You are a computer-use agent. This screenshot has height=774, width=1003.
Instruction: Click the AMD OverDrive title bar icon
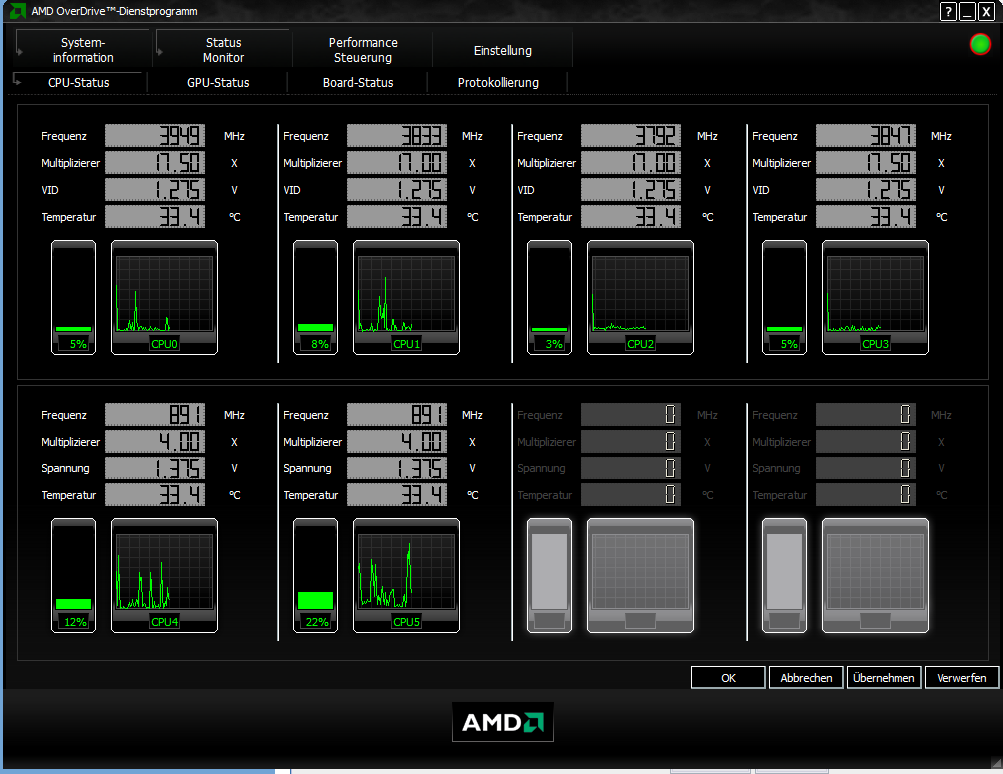point(18,11)
